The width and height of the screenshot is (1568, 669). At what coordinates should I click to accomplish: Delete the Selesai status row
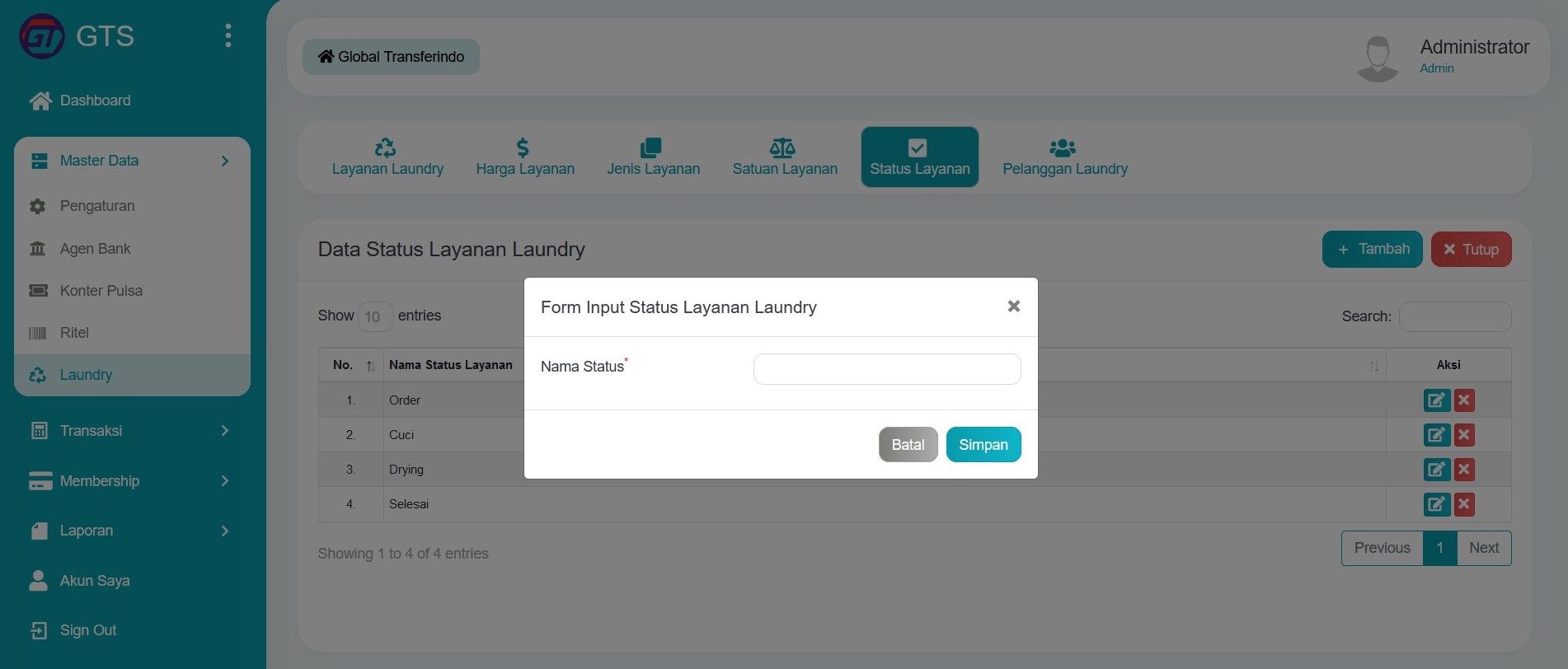[1464, 504]
